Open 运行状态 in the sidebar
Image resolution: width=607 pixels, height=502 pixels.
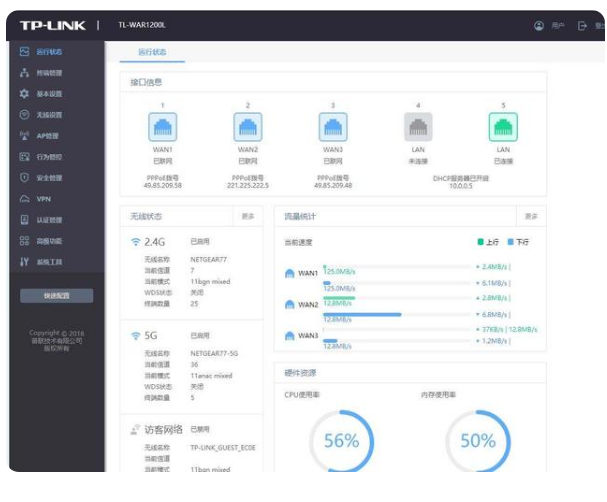click(x=48, y=51)
